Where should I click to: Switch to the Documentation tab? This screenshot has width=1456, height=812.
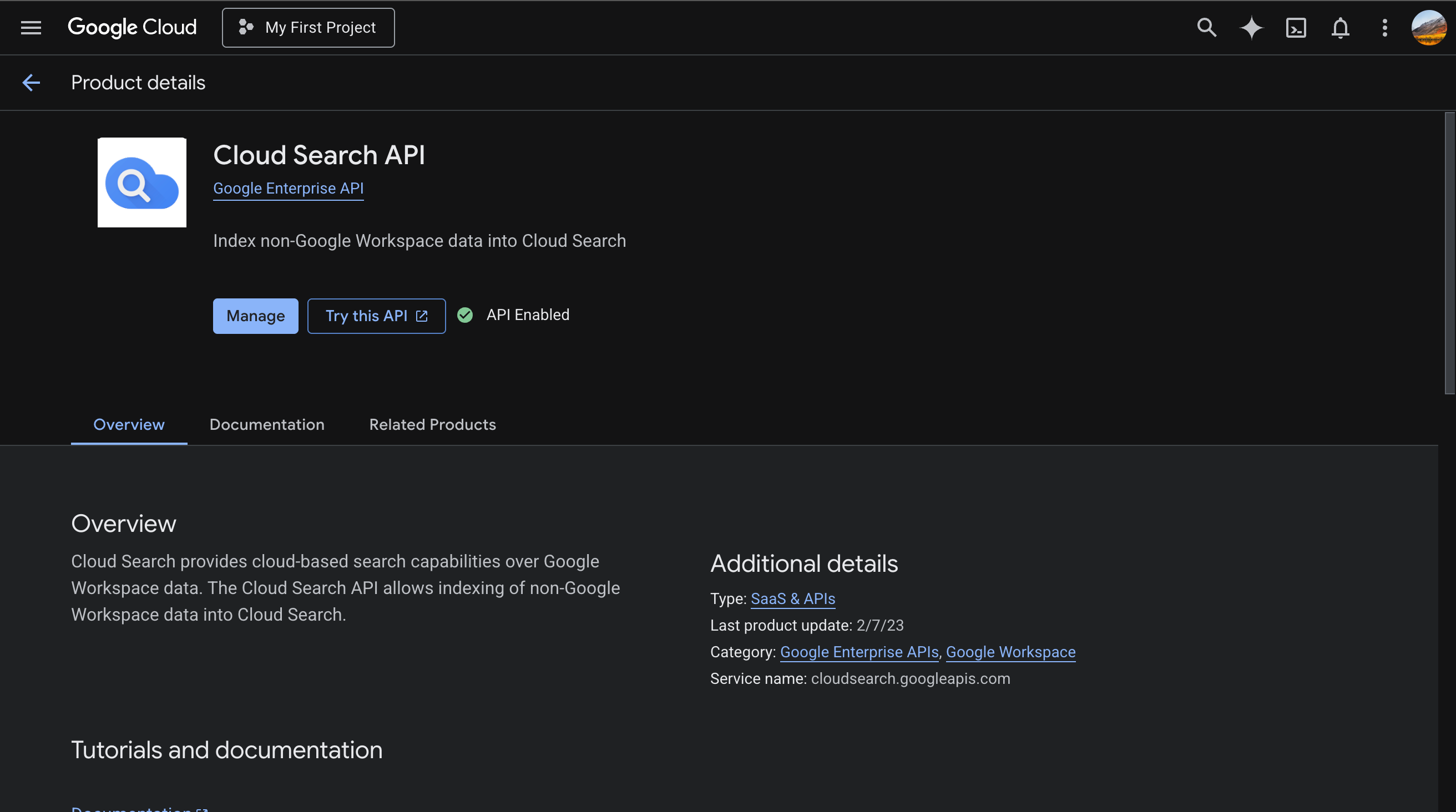(x=267, y=425)
